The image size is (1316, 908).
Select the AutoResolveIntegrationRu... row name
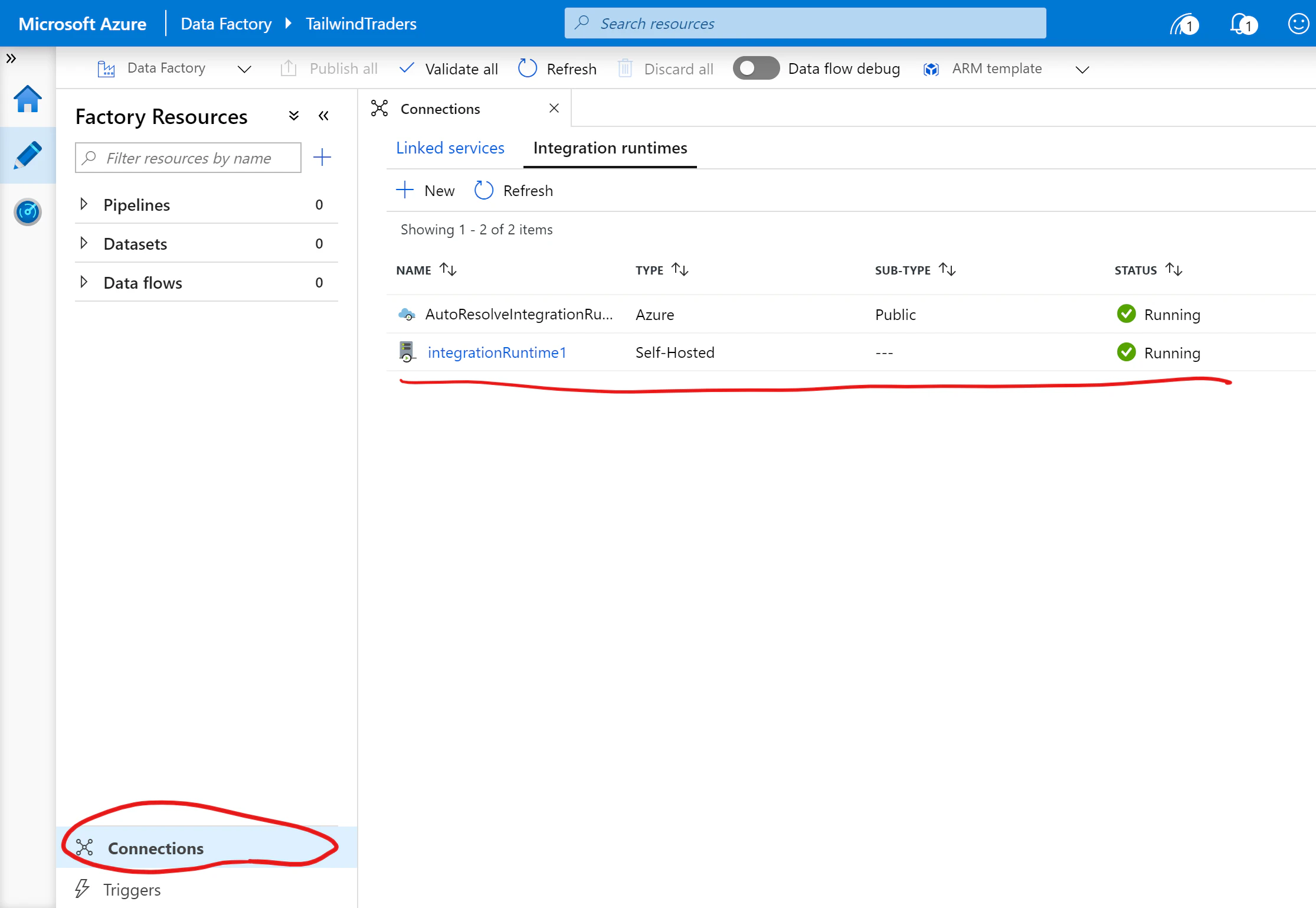[519, 314]
